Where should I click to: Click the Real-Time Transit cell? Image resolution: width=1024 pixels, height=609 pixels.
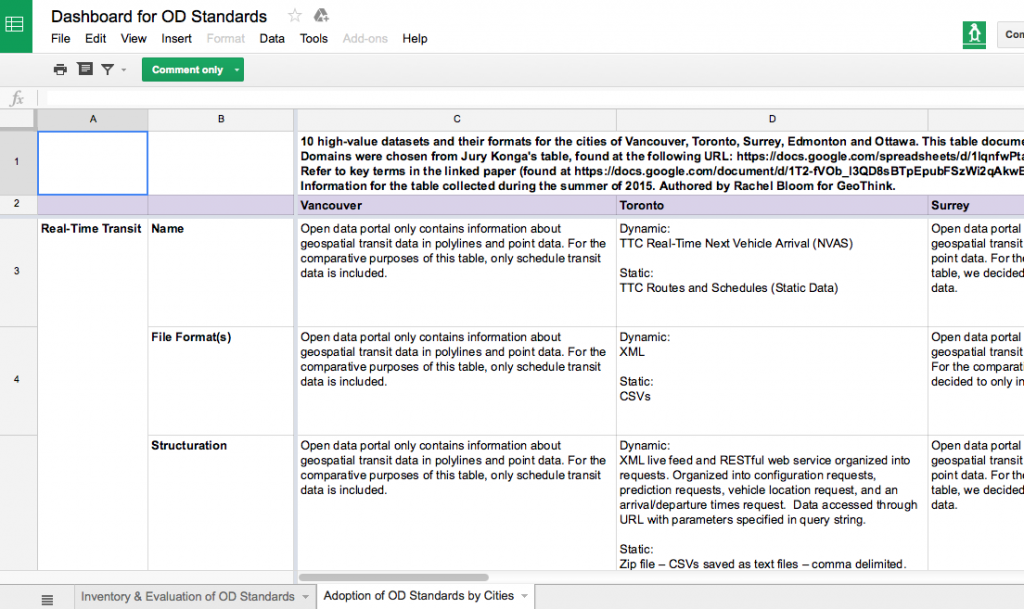(93, 394)
